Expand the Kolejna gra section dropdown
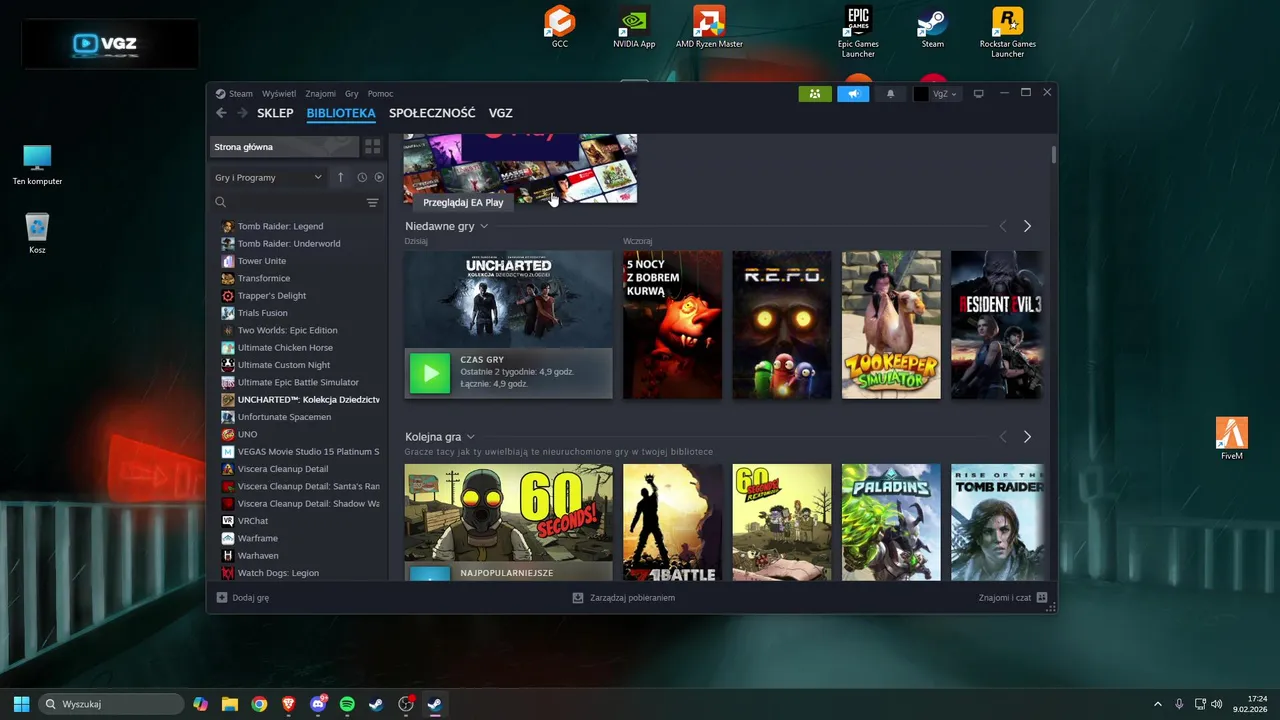The image size is (1280, 720). click(471, 437)
